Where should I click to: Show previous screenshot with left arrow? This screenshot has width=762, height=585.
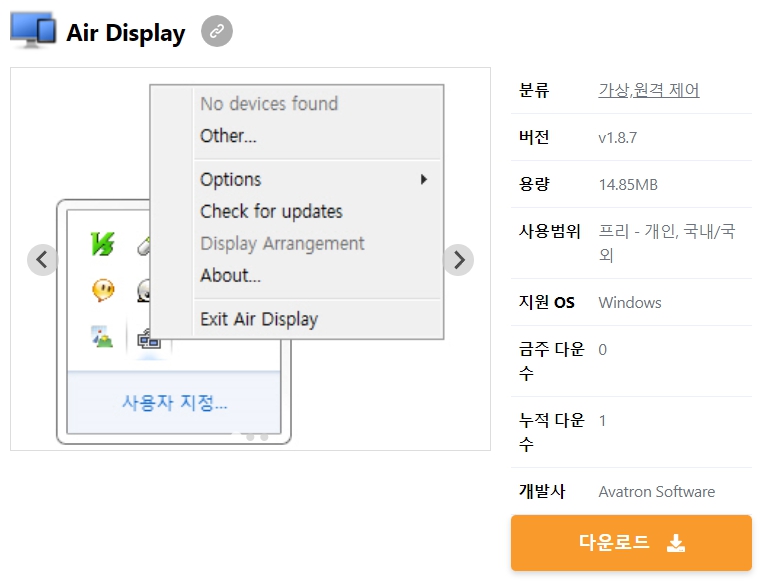click(x=43, y=259)
